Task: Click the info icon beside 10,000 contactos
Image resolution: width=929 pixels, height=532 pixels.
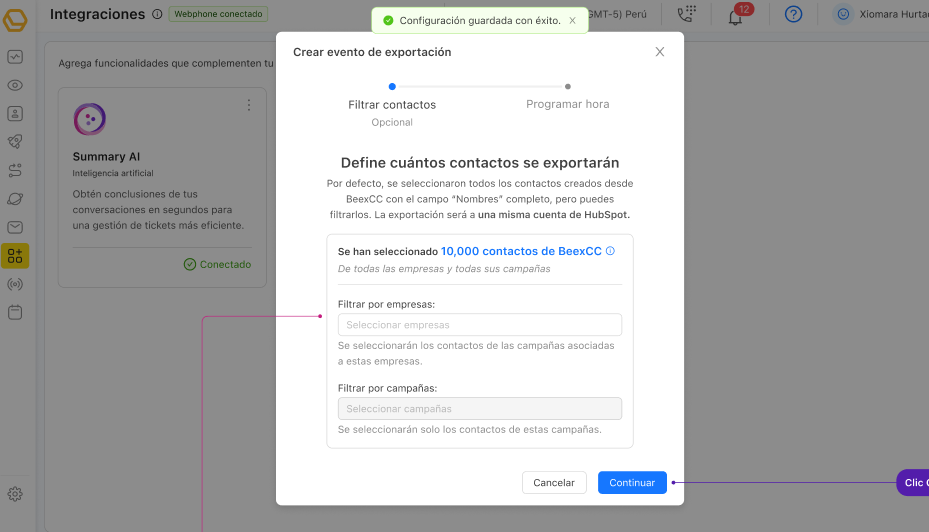Action: 610,252
